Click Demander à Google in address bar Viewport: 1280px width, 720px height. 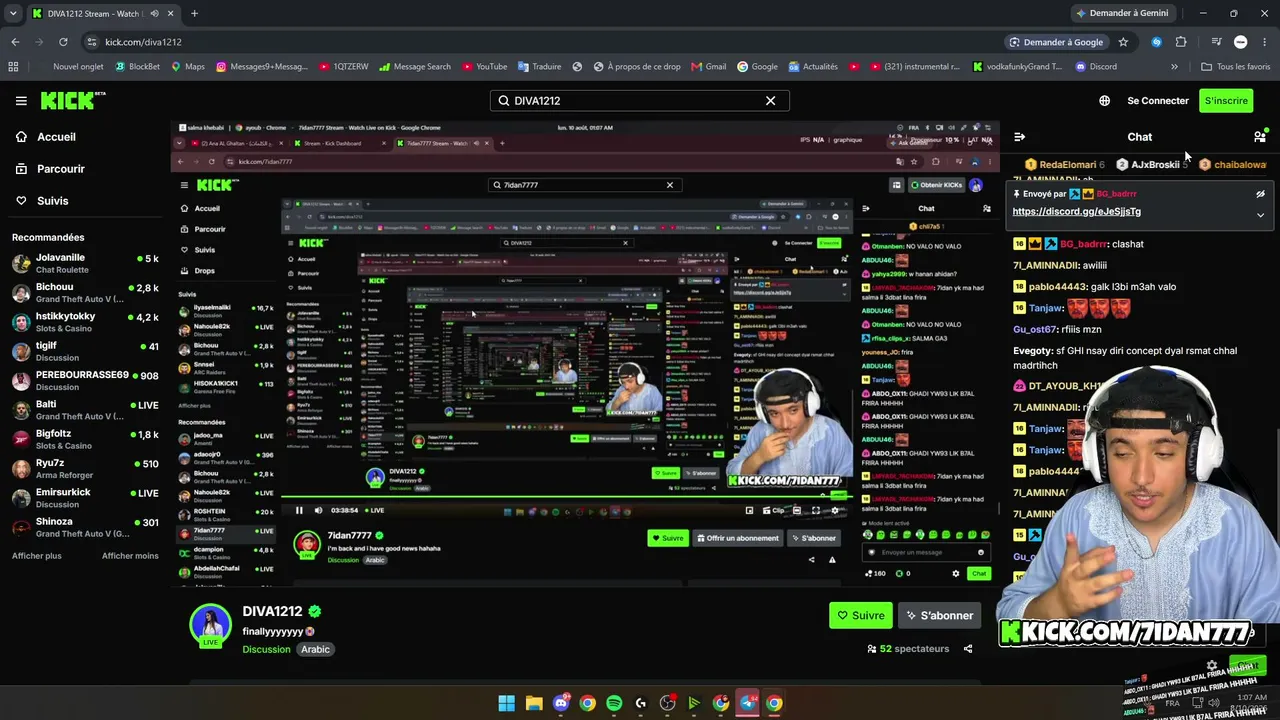(1056, 42)
